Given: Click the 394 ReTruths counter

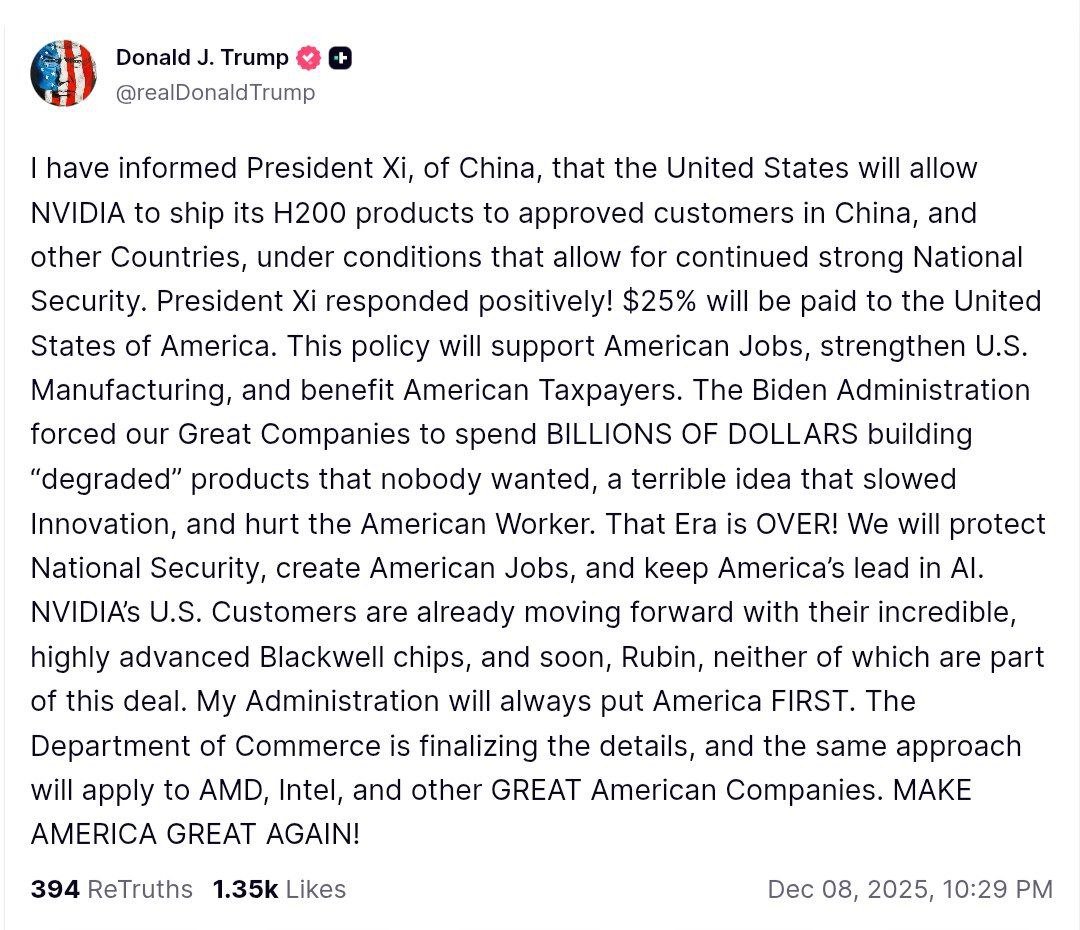Looking at the screenshot, I should point(113,888).
